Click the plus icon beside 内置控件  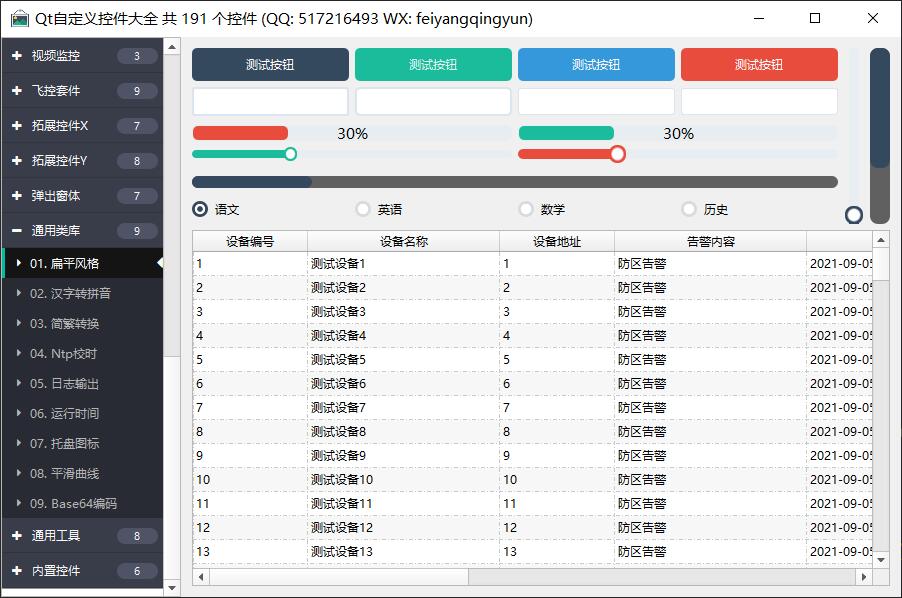(x=17, y=571)
